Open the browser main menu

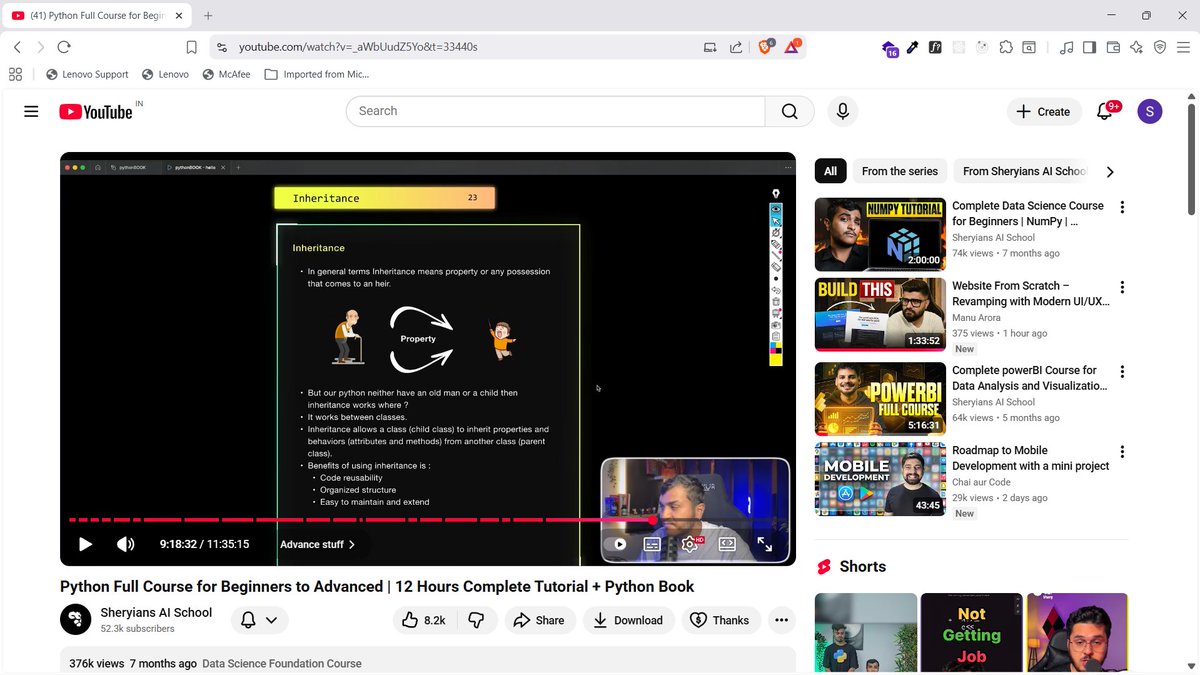tap(1184, 47)
